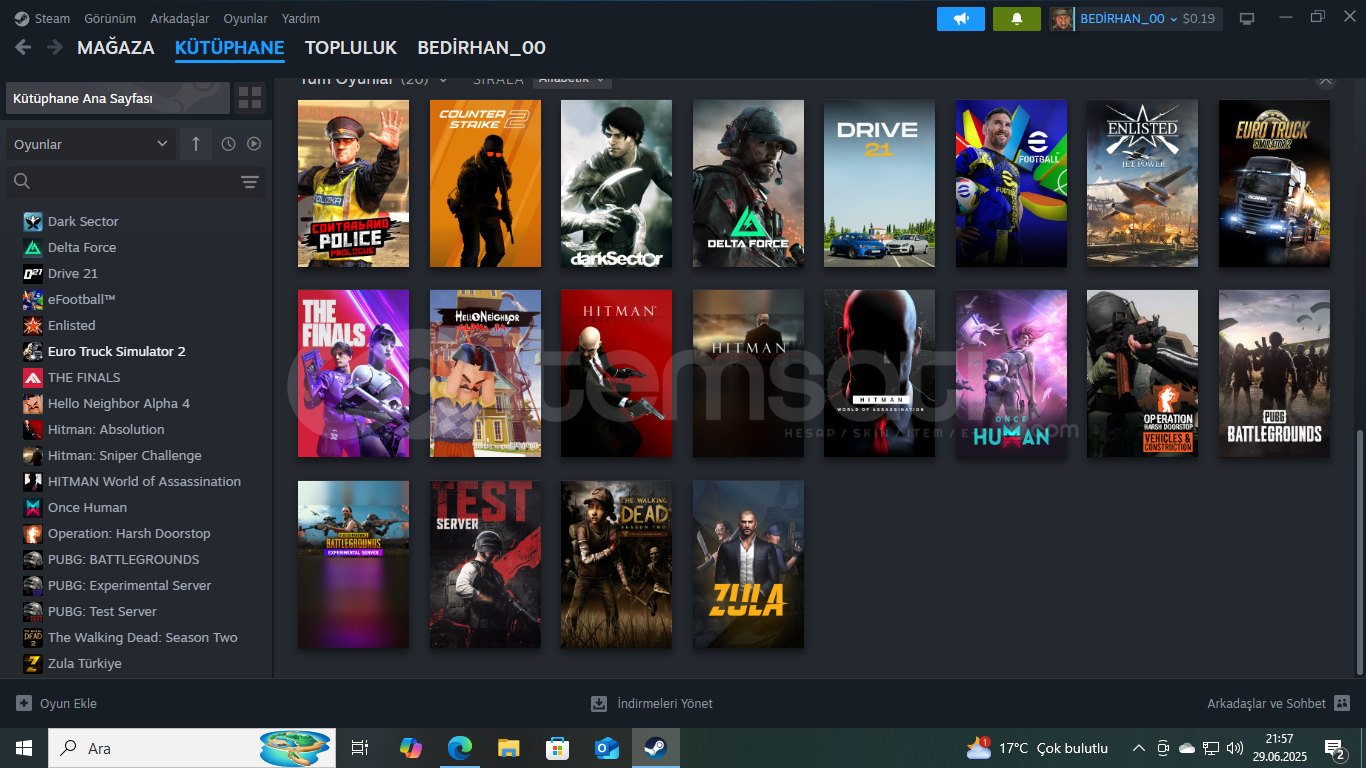Viewport: 1366px width, 768px height.
Task: Open Microsoft Edge from taskbar
Action: coord(459,748)
